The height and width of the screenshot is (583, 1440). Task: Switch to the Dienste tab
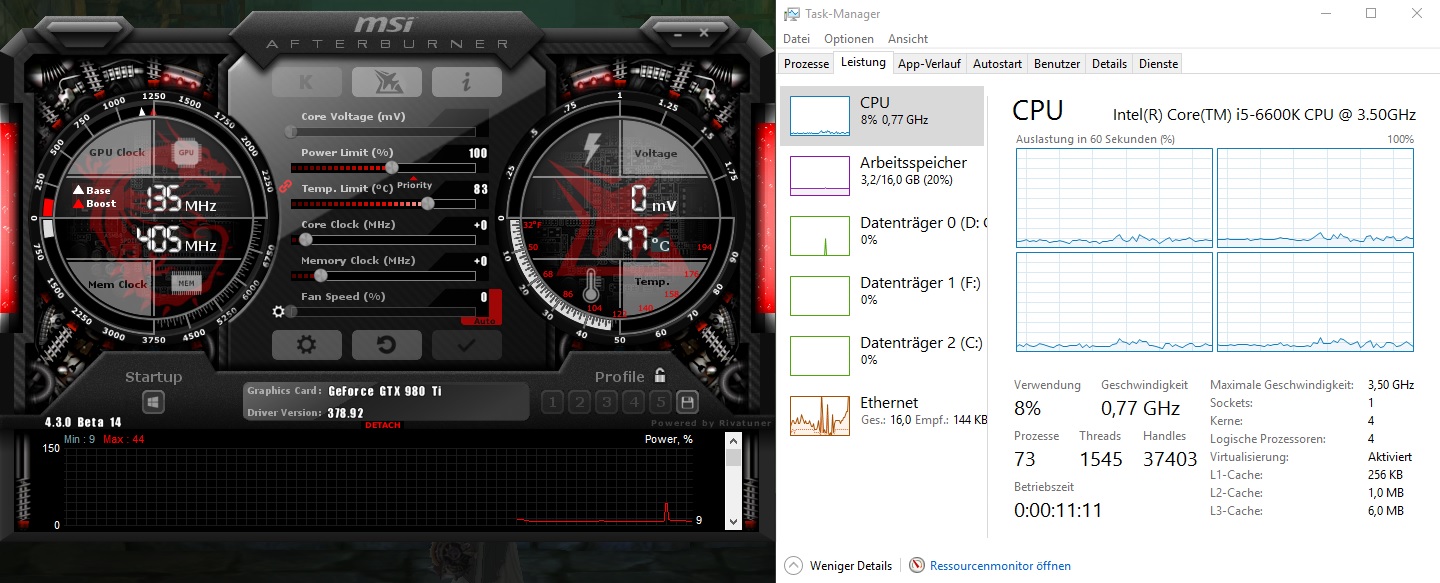(1158, 64)
